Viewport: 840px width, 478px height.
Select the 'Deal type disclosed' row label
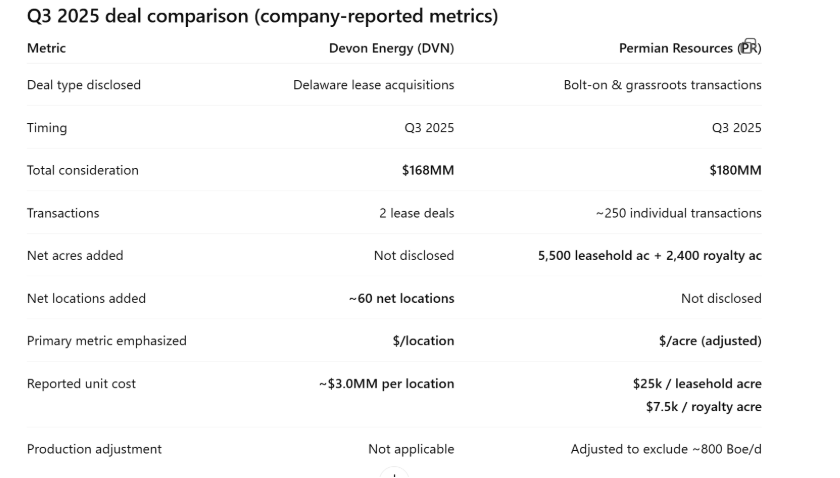coord(84,85)
